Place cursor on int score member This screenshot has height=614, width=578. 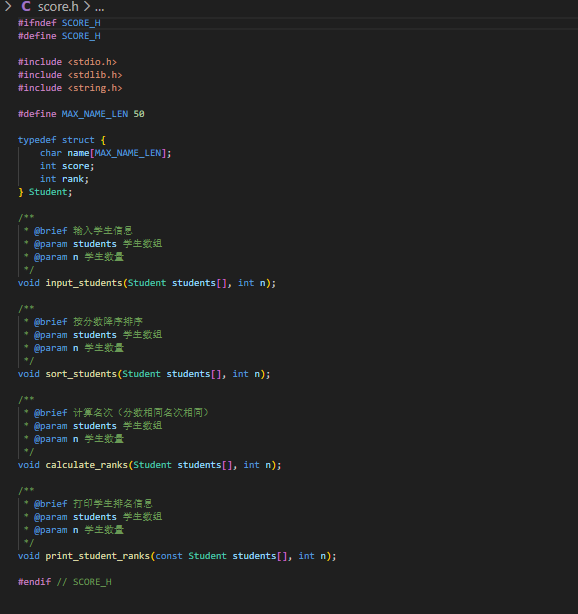click(x=67, y=166)
